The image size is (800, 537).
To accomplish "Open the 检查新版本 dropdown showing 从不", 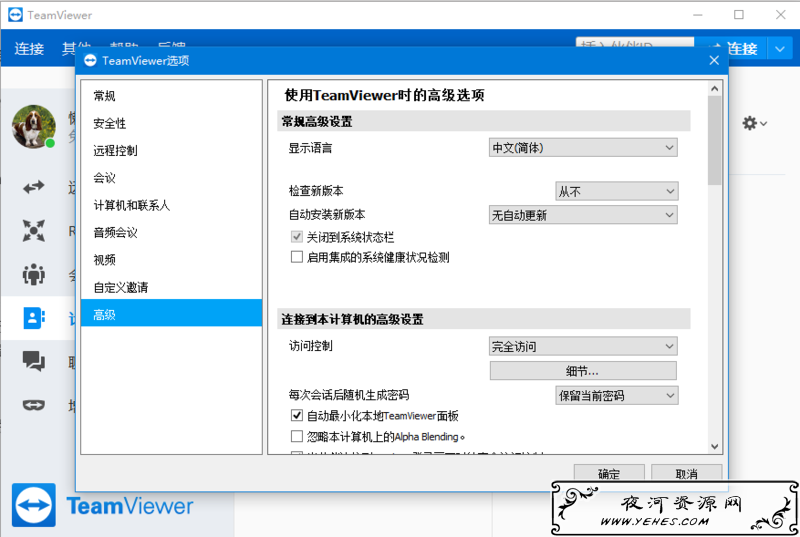I will tap(617, 191).
